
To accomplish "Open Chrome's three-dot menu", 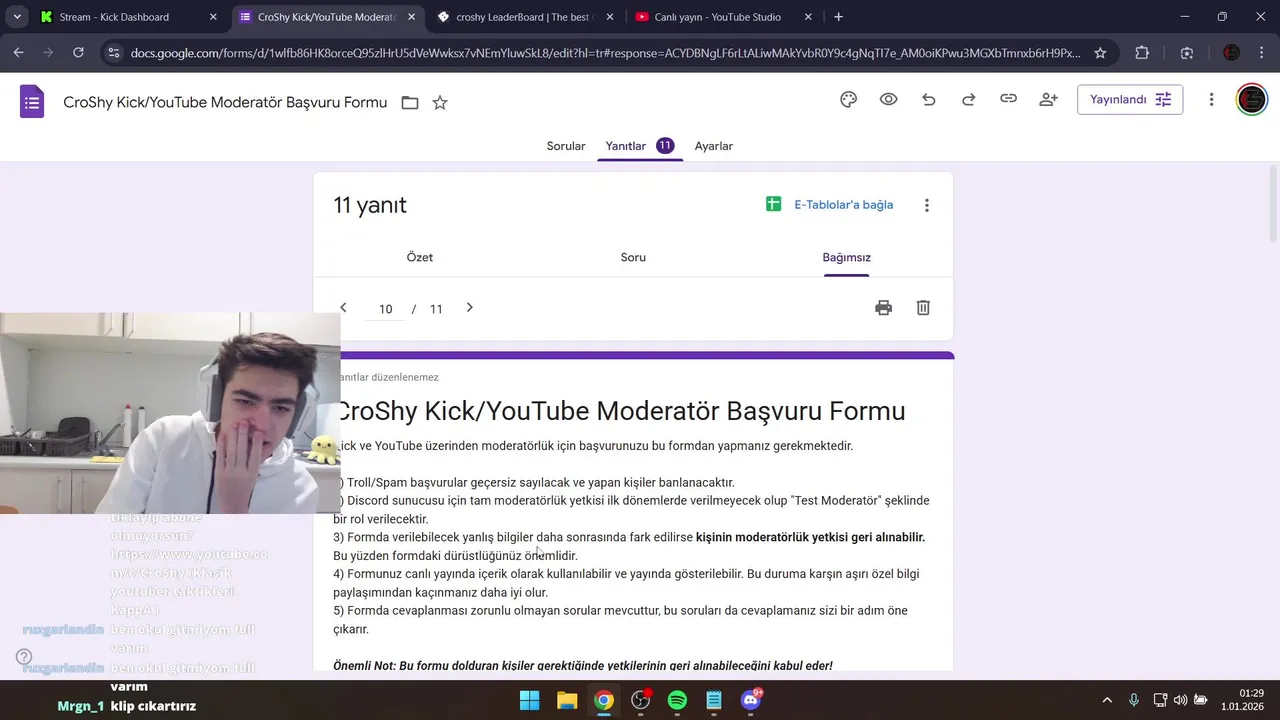I will (x=1262, y=53).
